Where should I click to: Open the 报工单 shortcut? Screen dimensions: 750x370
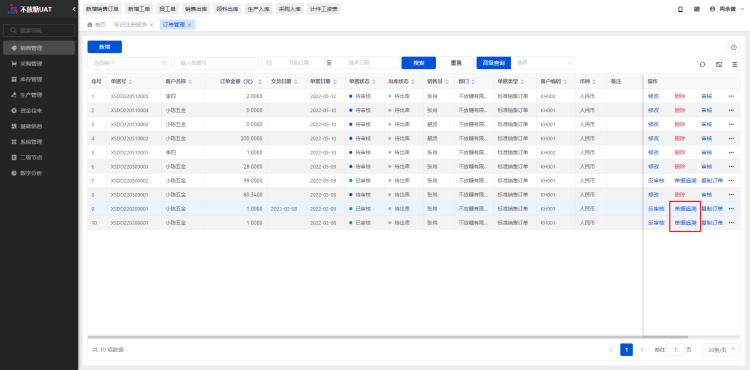click(x=167, y=9)
